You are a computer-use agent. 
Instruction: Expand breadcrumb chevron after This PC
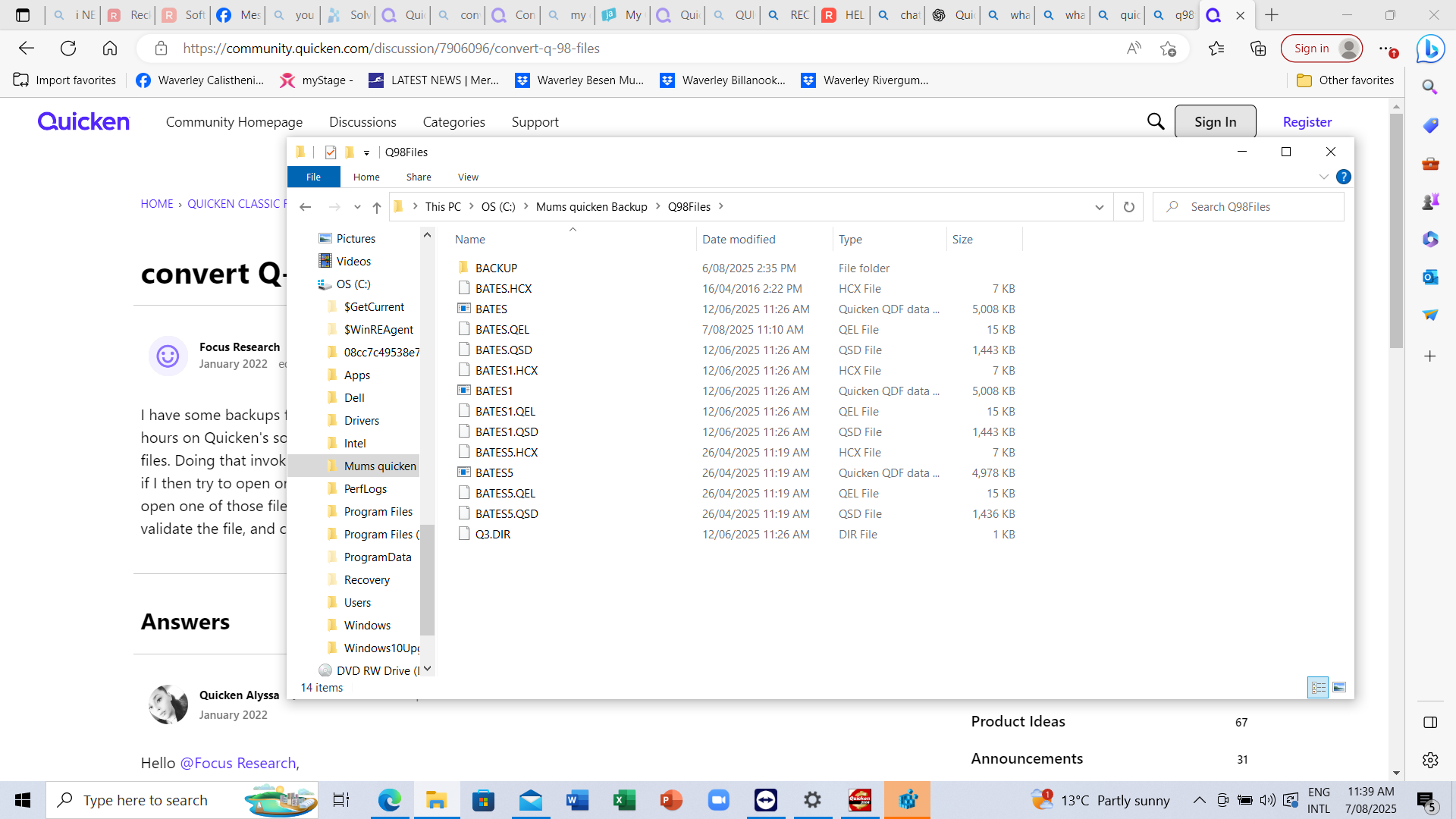coord(471,206)
